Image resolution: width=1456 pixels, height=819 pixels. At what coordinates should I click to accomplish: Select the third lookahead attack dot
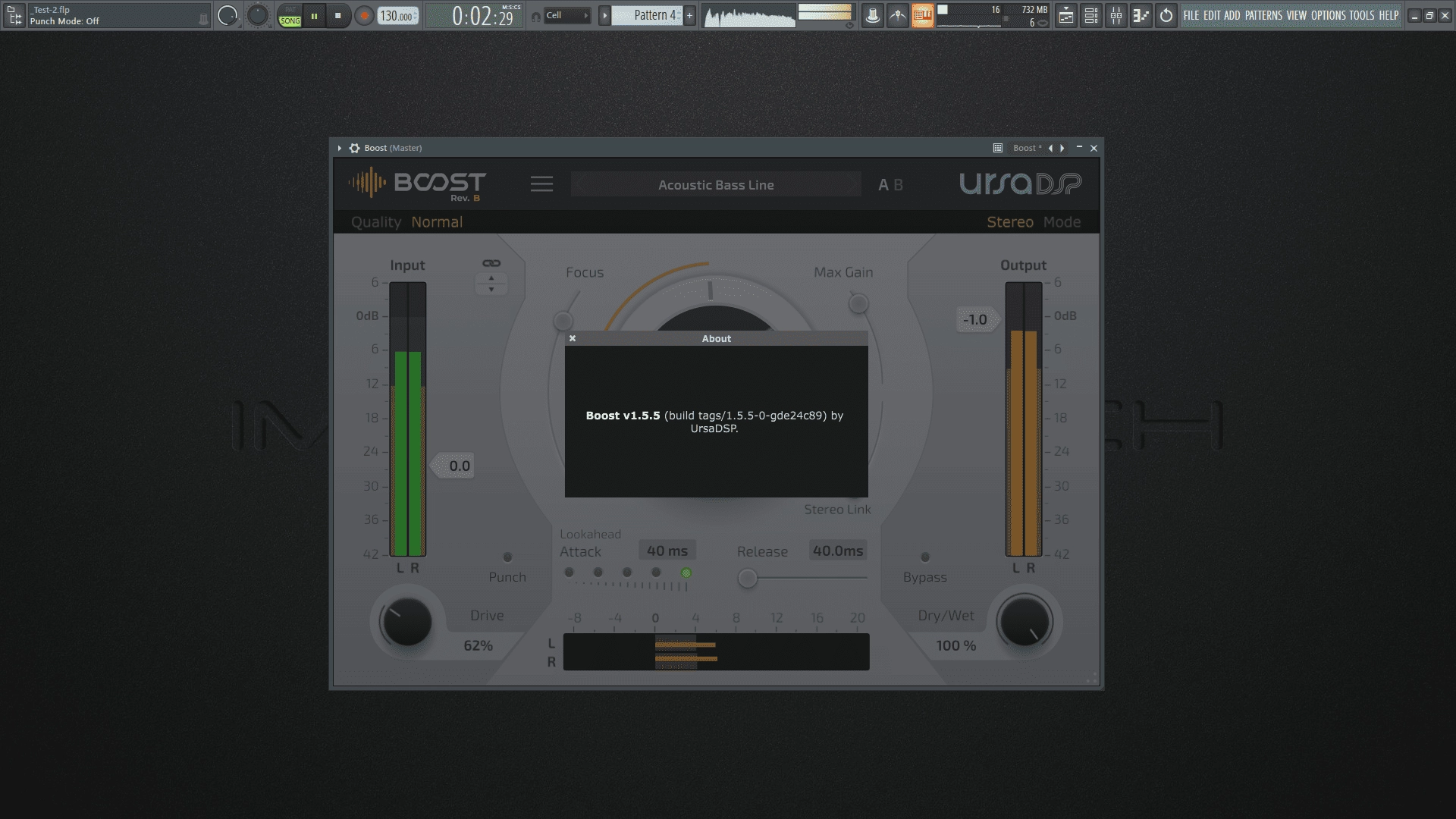coord(627,572)
